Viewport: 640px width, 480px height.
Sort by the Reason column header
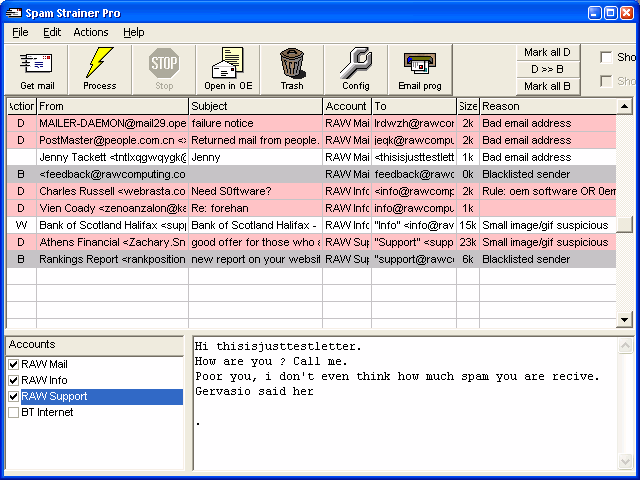coord(545,106)
